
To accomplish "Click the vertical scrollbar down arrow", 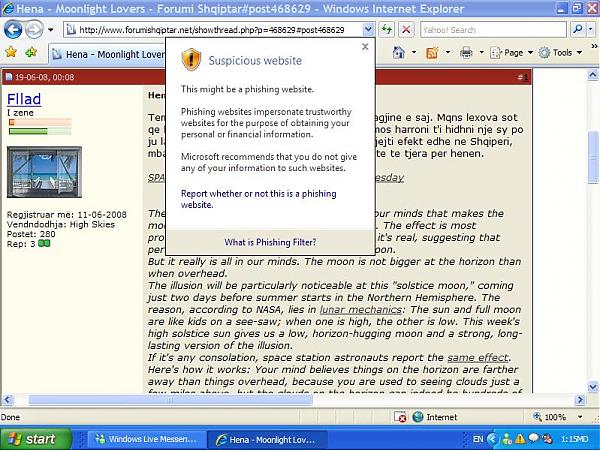I will (593, 387).
